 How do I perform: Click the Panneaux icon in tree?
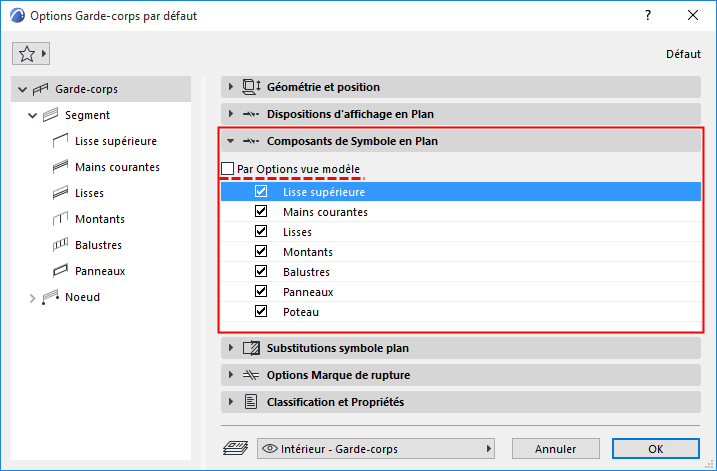click(x=58, y=271)
